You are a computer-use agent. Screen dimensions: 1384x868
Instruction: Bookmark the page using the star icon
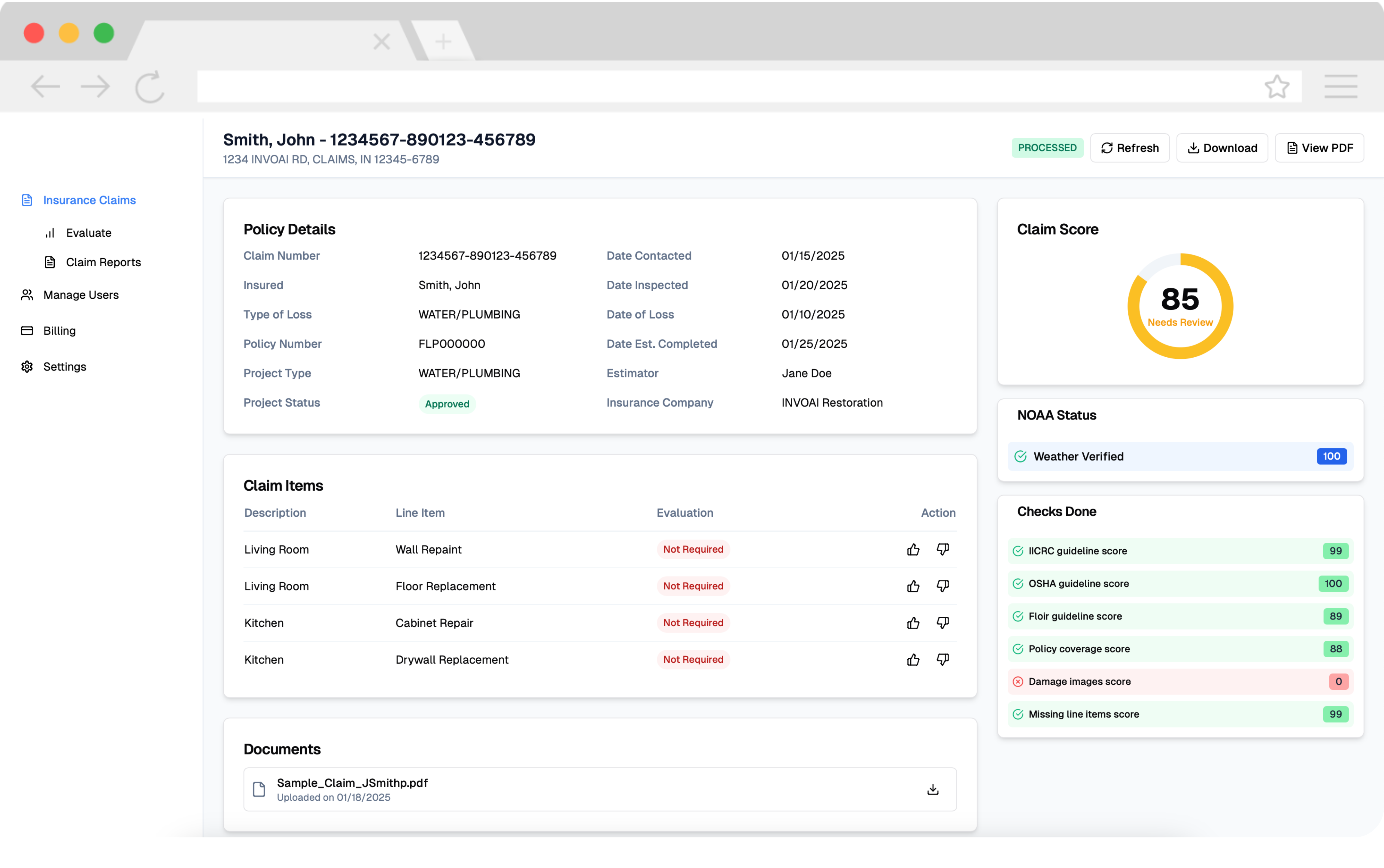[x=1276, y=86]
